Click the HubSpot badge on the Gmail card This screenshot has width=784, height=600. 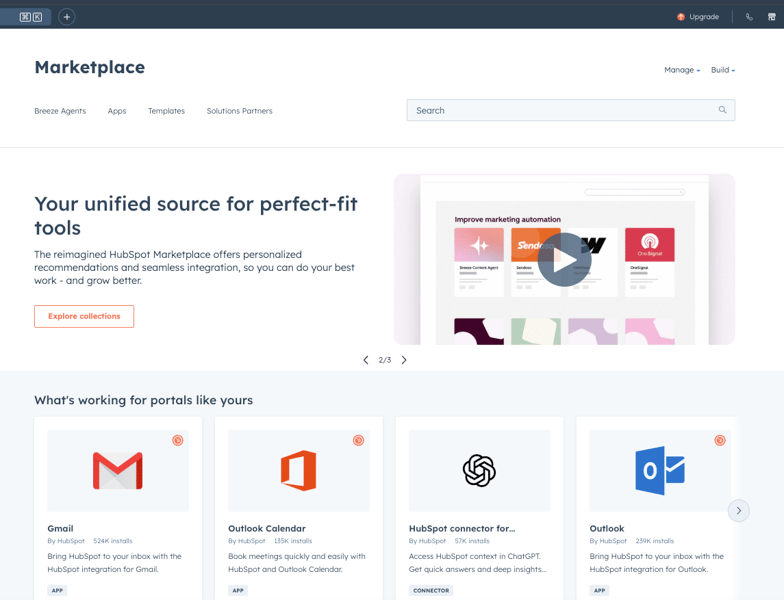click(x=178, y=440)
